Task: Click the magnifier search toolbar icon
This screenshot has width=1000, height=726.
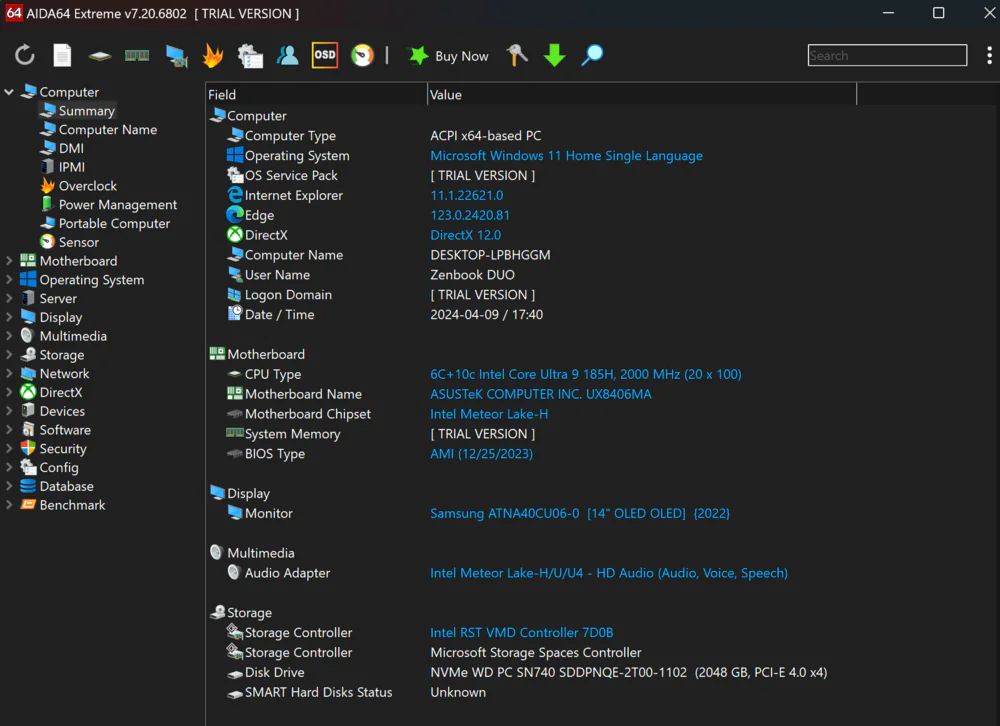Action: (592, 56)
